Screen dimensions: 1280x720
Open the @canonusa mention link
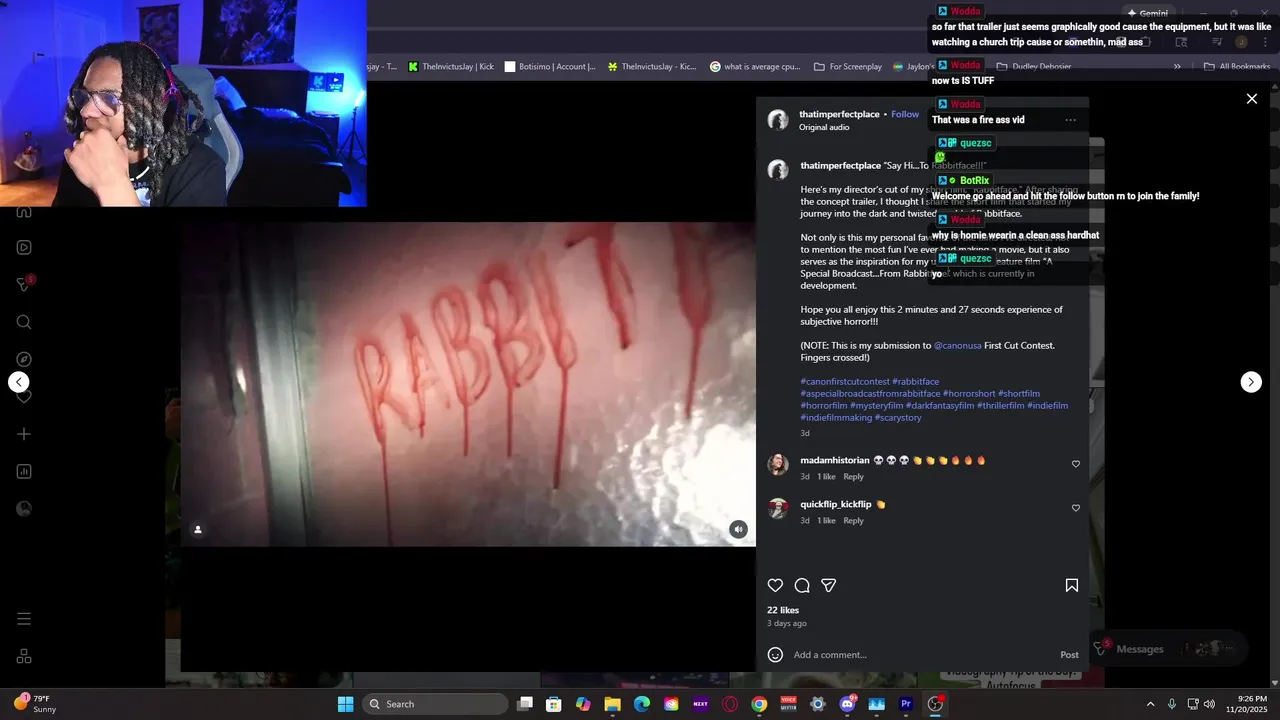tap(957, 345)
